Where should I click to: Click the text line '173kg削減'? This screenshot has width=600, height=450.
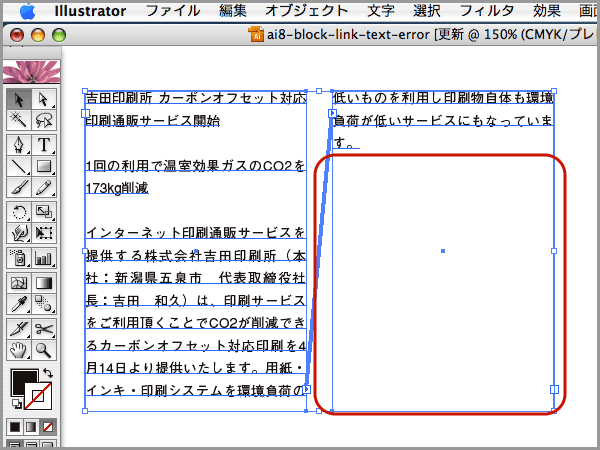117,188
